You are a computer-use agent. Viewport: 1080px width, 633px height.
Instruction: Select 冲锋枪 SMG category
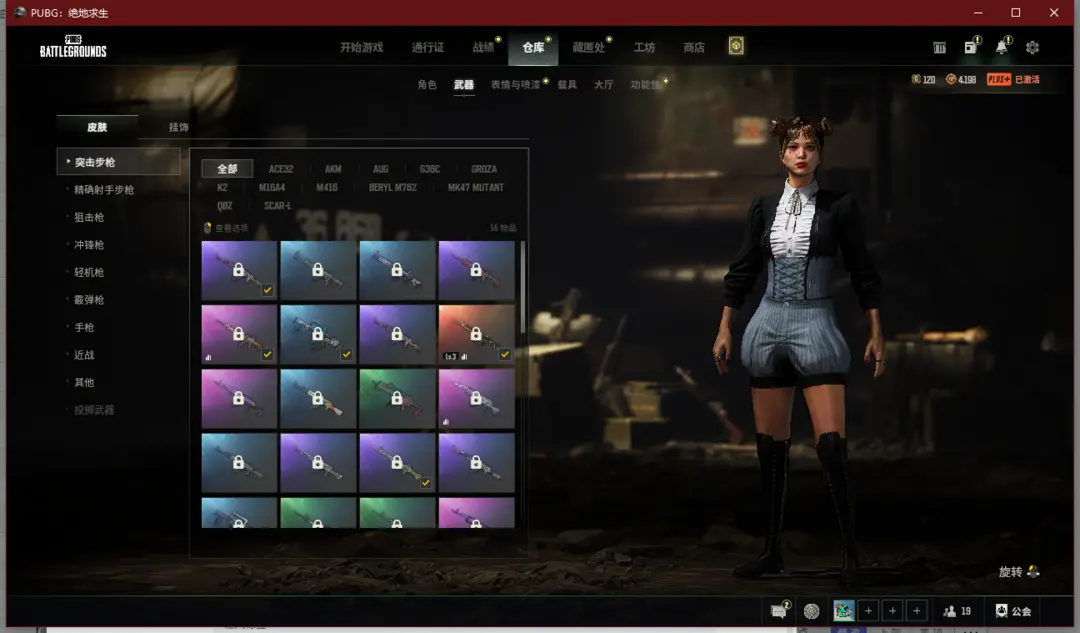[x=89, y=245]
